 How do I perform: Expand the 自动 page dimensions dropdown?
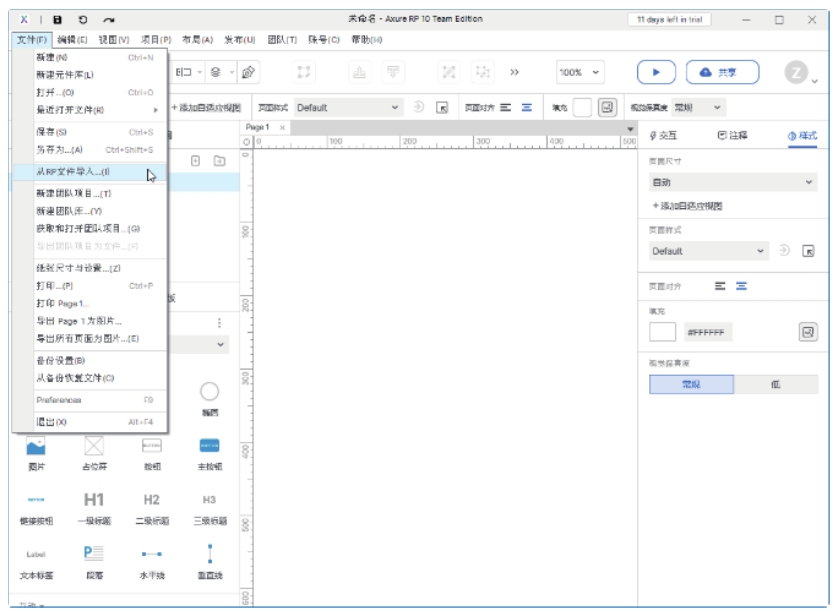[733, 183]
